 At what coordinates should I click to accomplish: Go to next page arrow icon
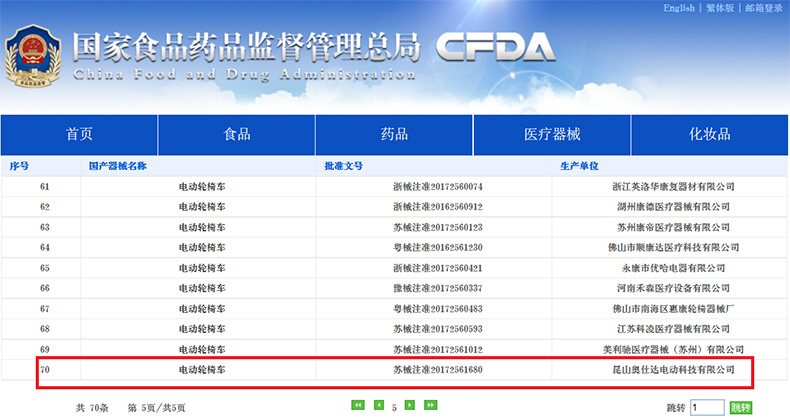click(x=410, y=405)
